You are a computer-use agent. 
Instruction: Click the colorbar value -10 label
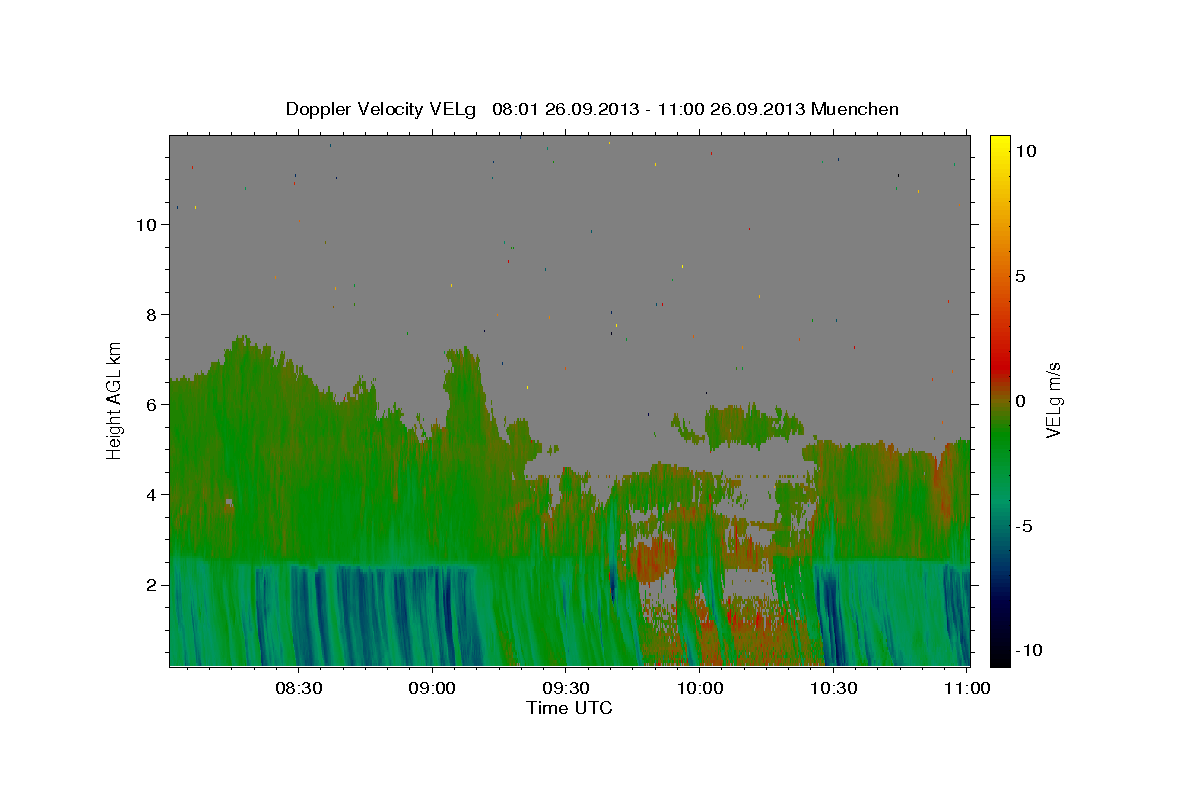pyautogui.click(x=1027, y=650)
